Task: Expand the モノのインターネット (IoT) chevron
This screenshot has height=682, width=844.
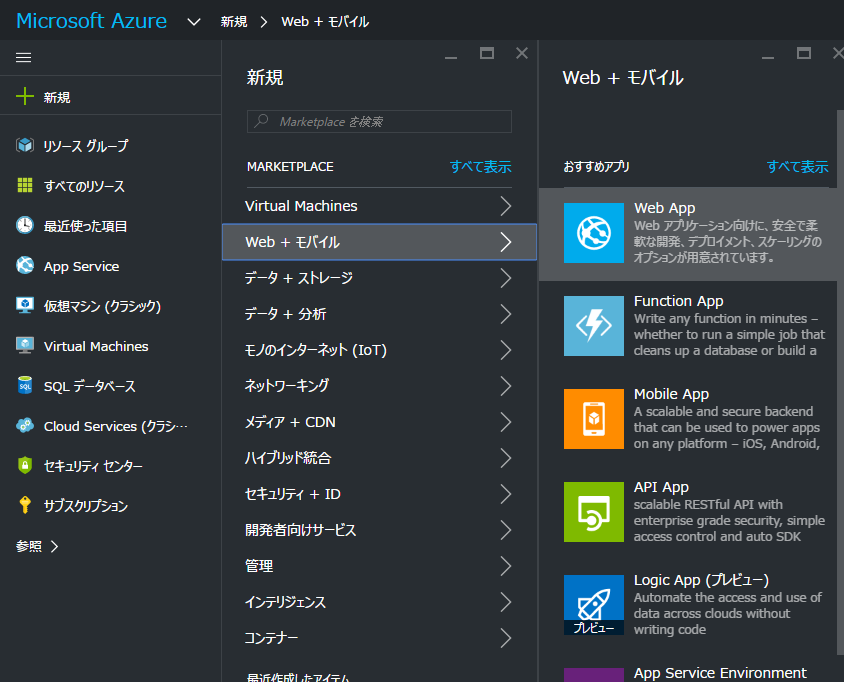Action: (505, 350)
